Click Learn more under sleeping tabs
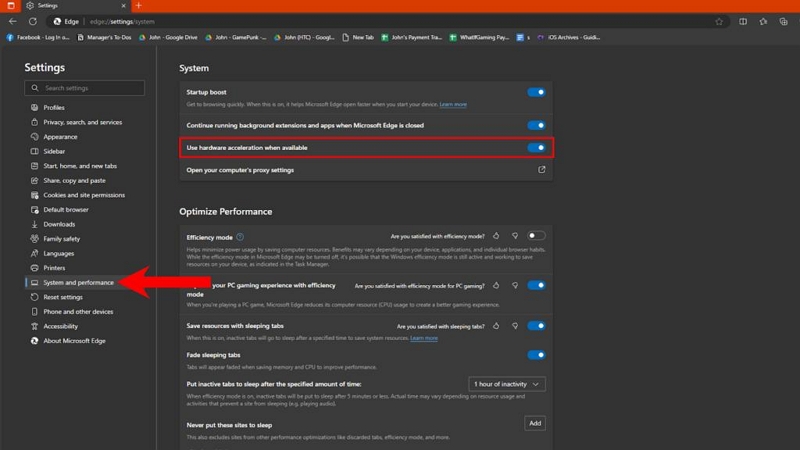 pos(424,338)
